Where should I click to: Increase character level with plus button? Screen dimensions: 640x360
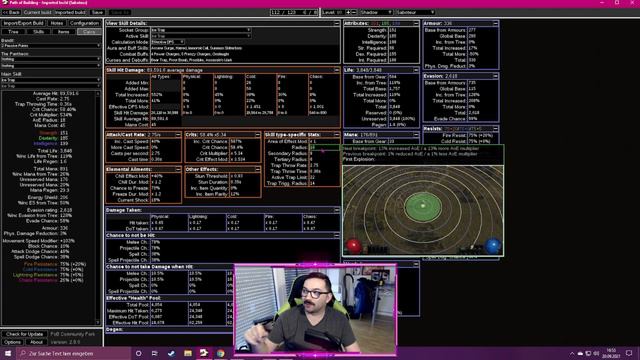click(x=348, y=12)
